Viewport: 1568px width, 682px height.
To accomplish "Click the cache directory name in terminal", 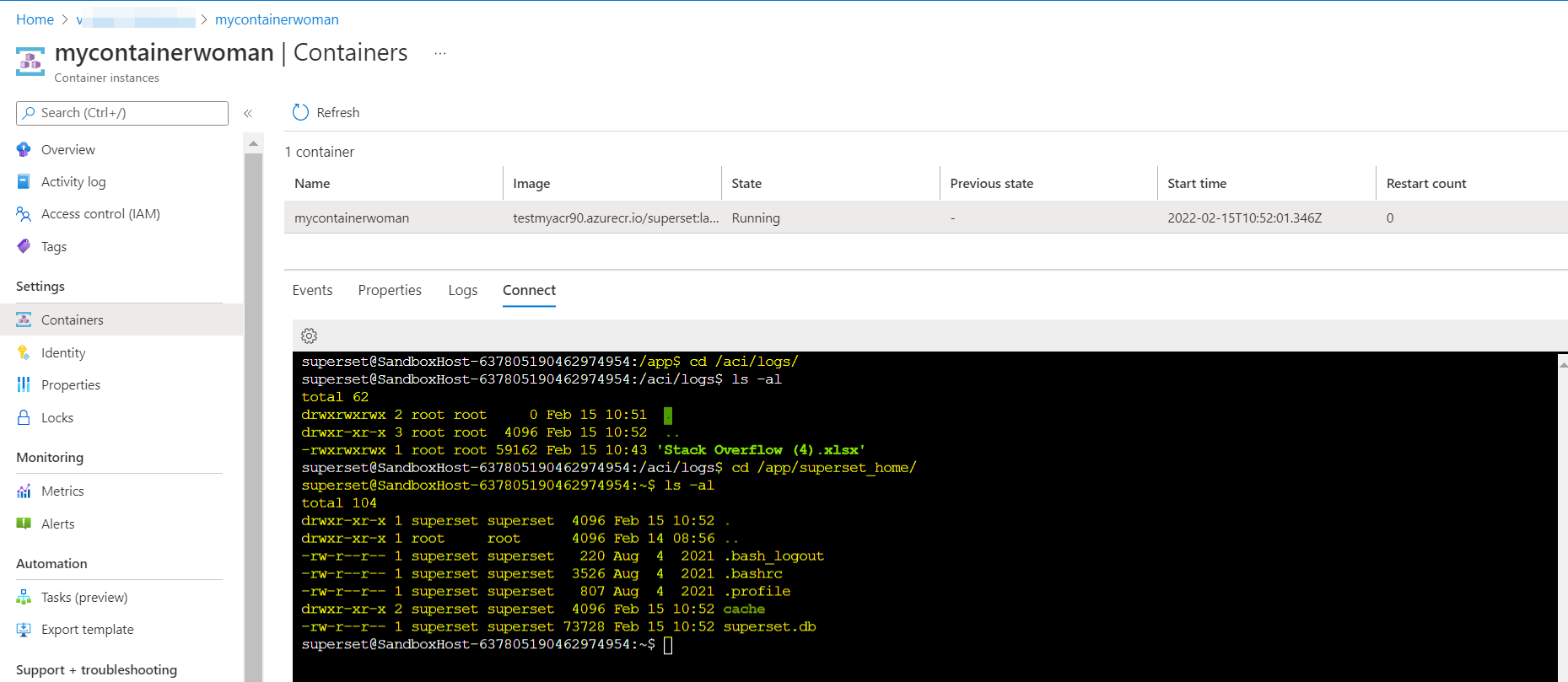I will point(744,610).
